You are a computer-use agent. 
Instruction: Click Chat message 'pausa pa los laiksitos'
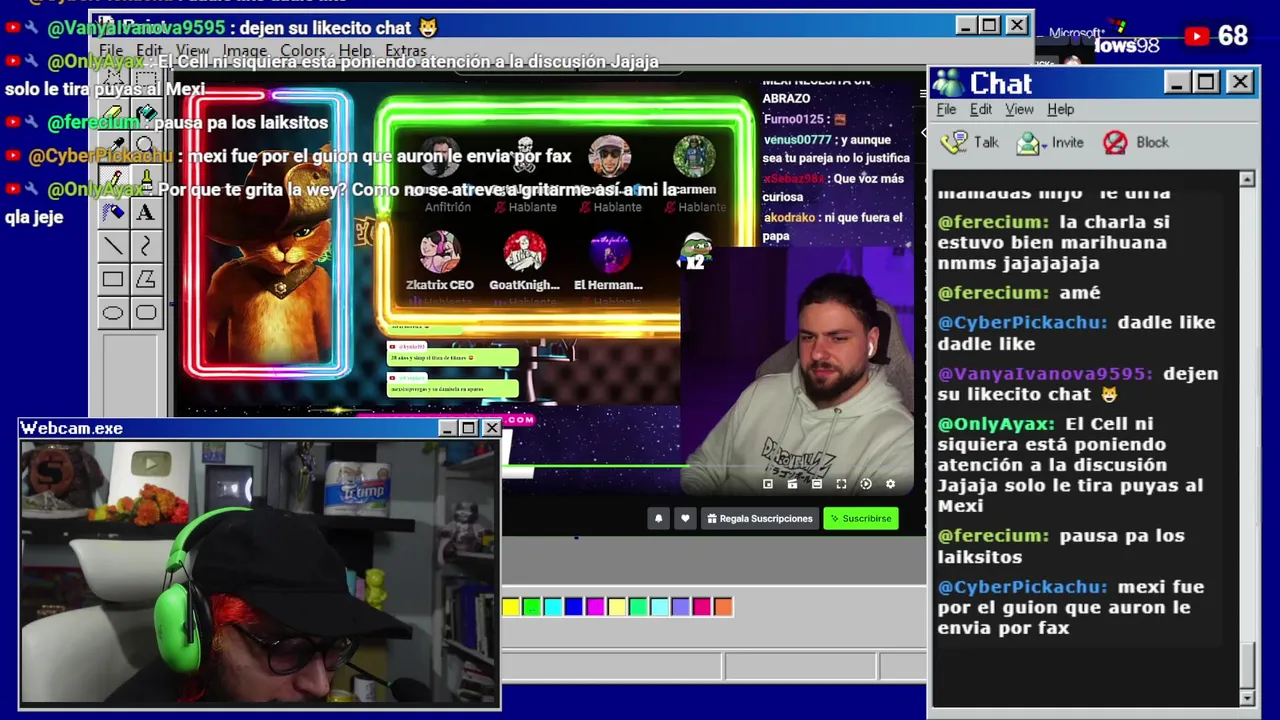coord(1061,546)
